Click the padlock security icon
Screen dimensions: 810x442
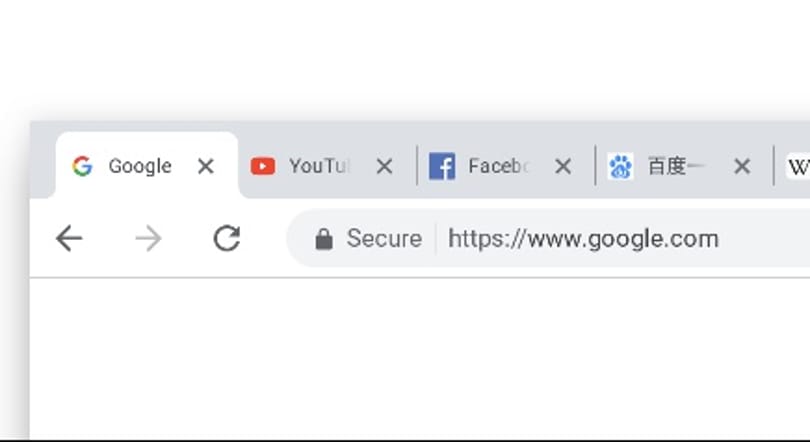pyautogui.click(x=324, y=239)
